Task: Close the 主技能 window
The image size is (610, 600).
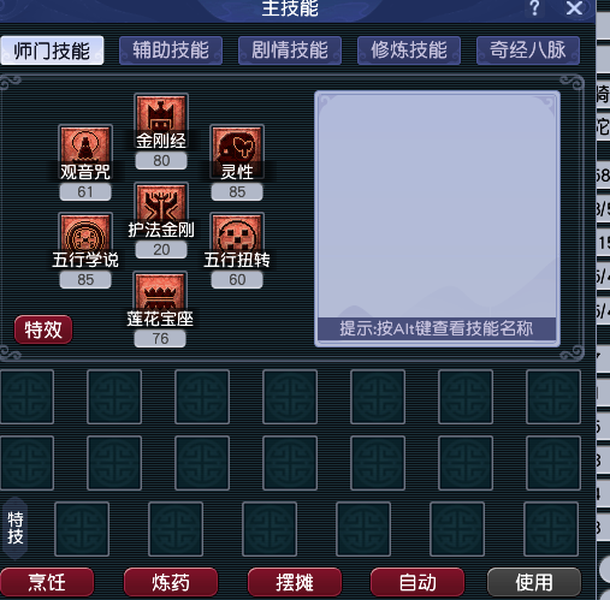Action: (x=574, y=8)
